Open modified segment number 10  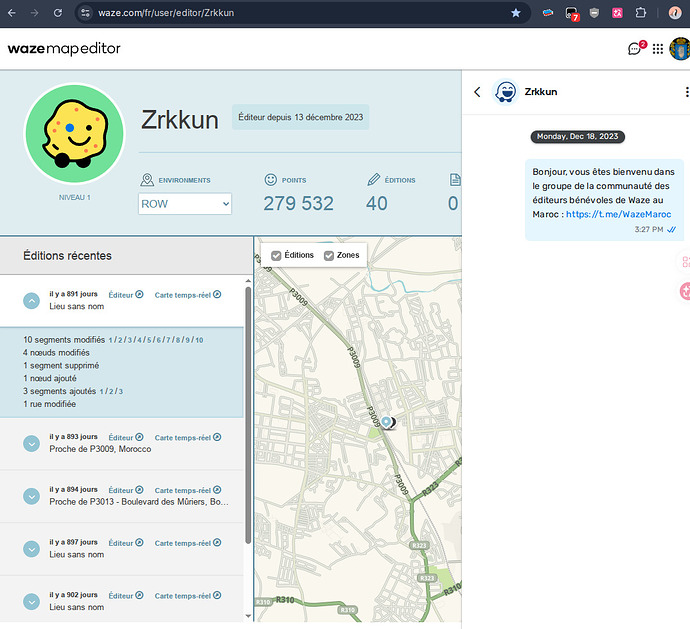tap(199, 340)
